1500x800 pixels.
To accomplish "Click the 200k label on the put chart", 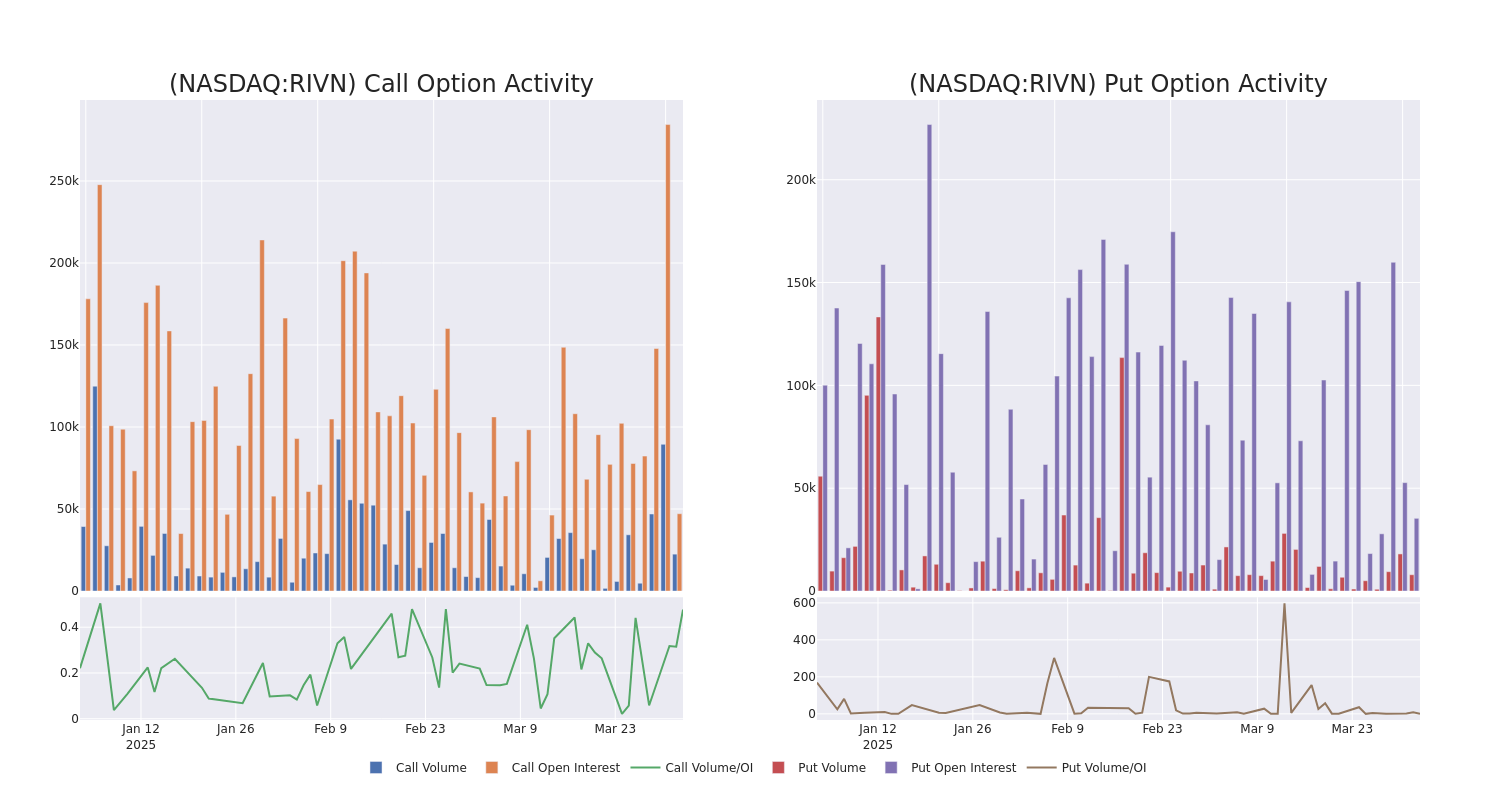I will (801, 180).
